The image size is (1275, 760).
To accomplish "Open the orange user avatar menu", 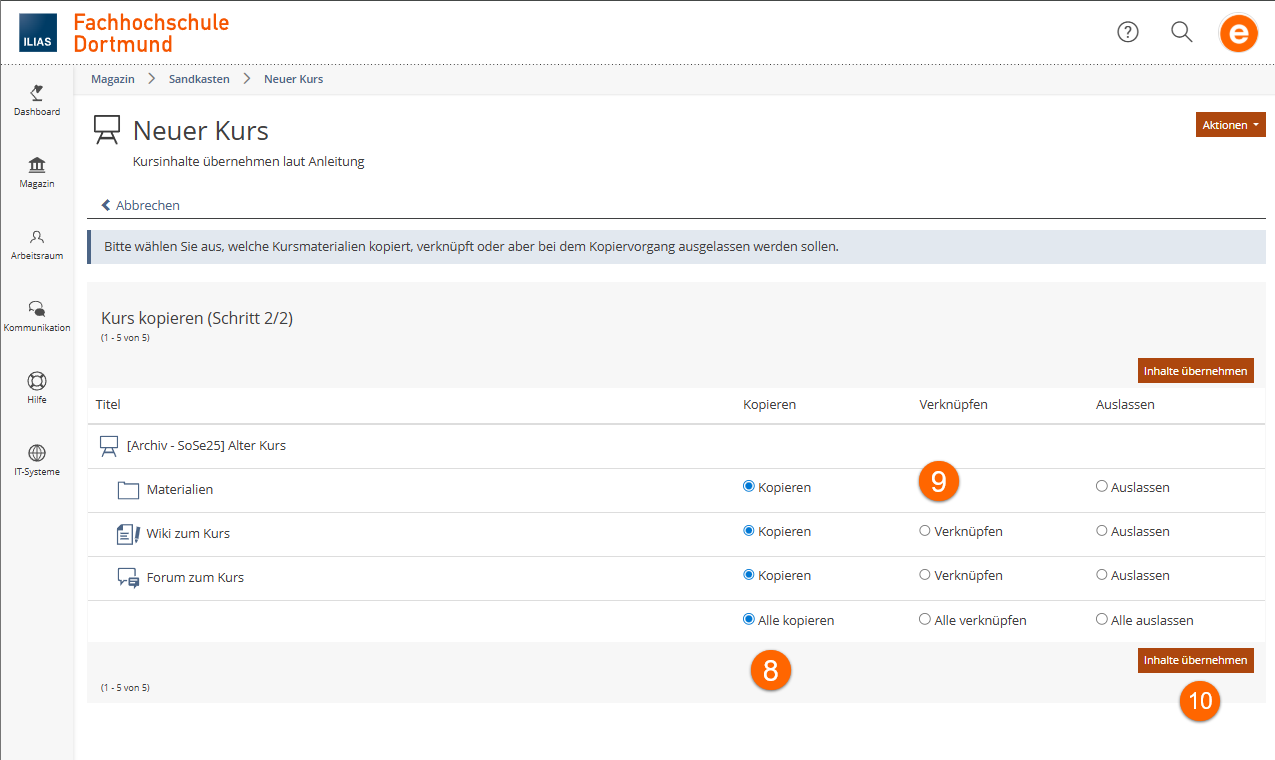I will [1238, 34].
